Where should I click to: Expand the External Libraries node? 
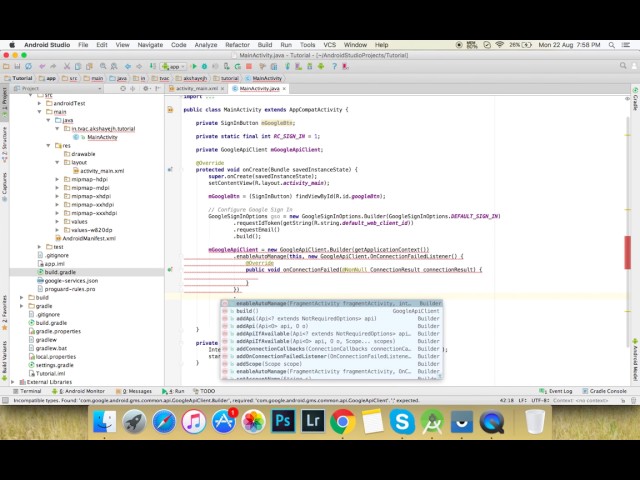coord(13,382)
